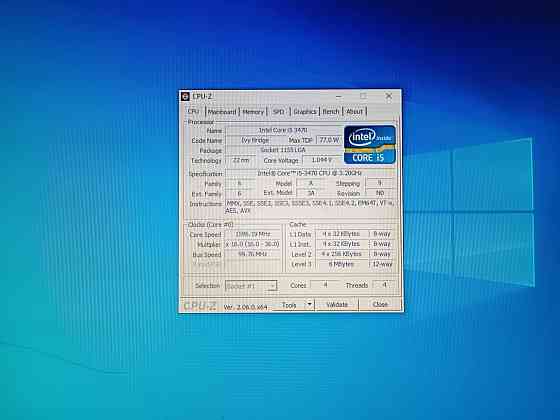Switch to the Mainboard tab

pos(222,112)
